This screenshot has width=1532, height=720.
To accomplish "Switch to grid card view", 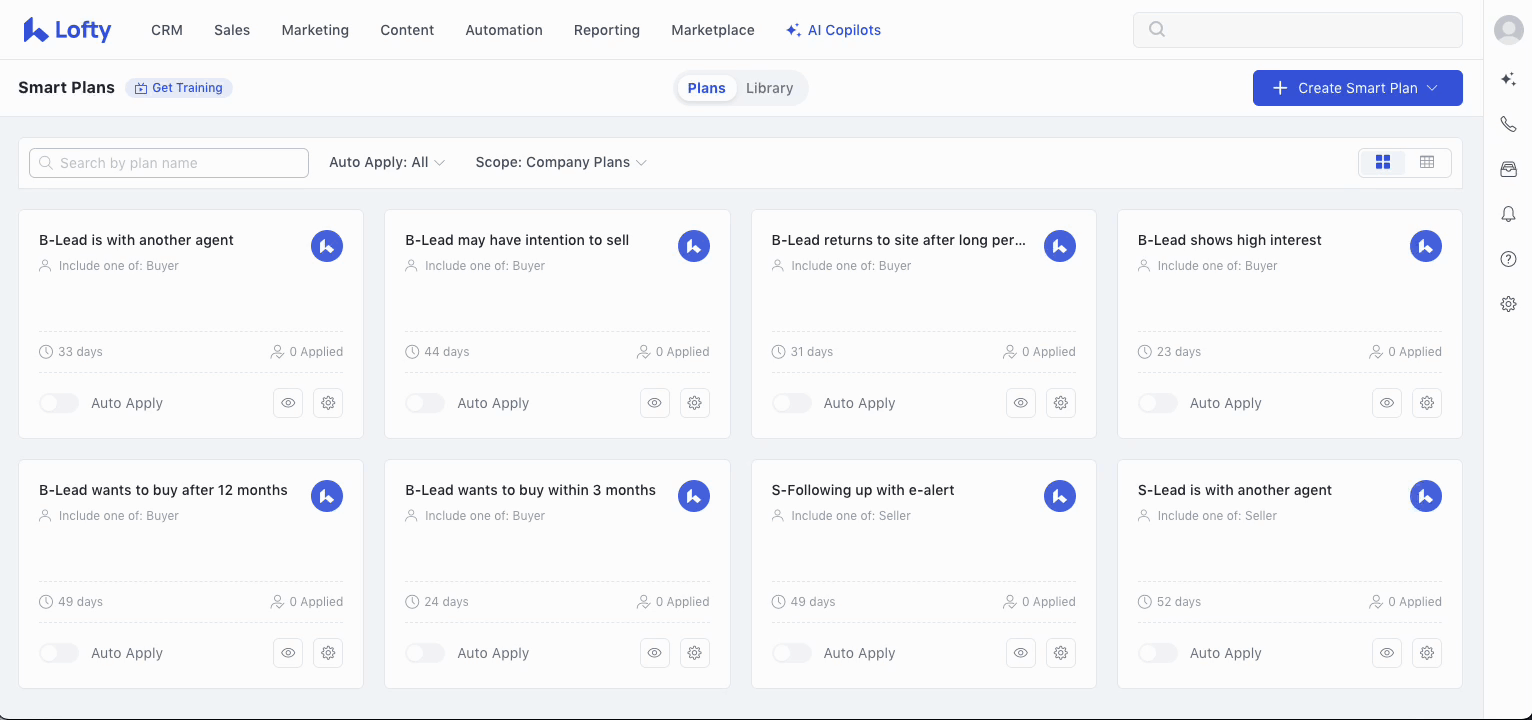I will pyautogui.click(x=1383, y=162).
